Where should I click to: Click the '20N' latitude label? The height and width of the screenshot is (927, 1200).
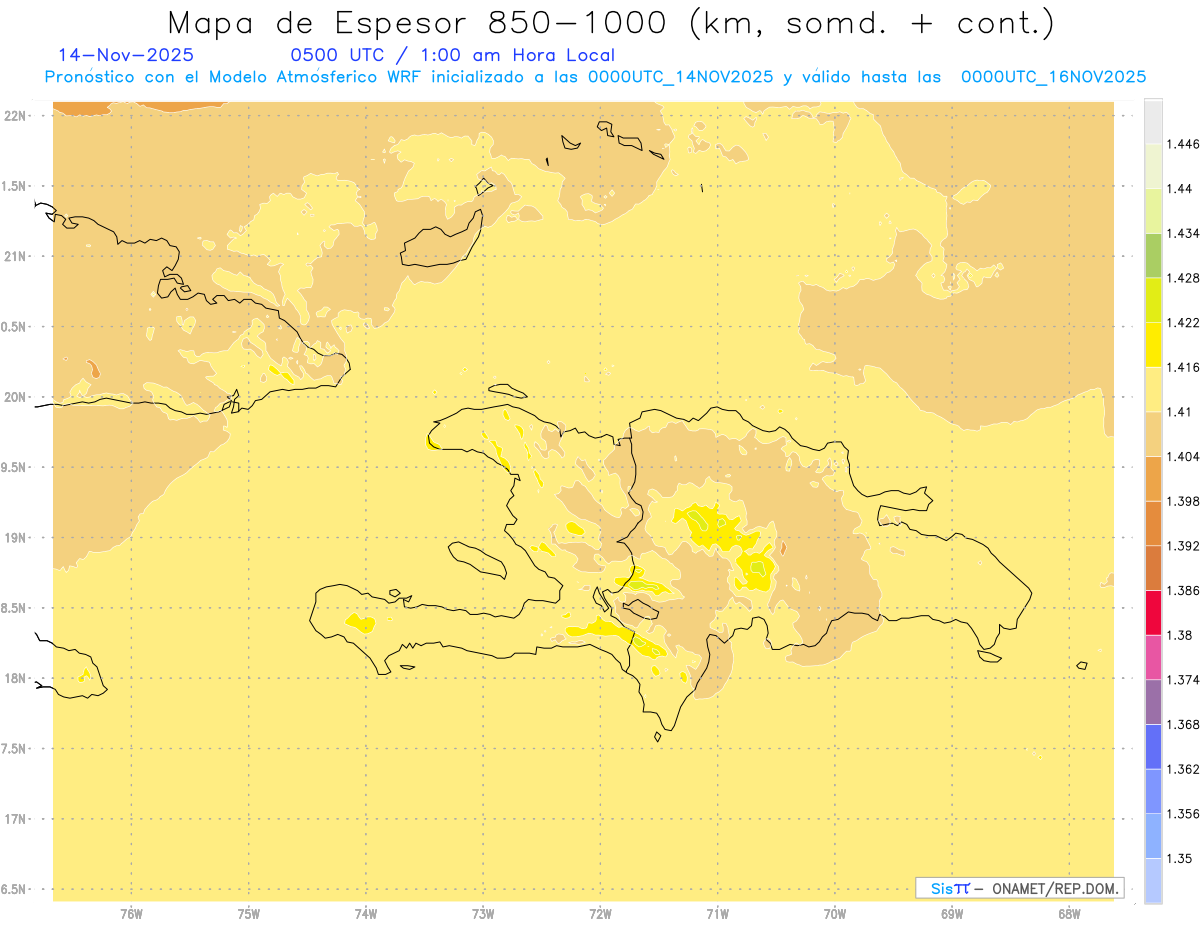click(x=15, y=397)
